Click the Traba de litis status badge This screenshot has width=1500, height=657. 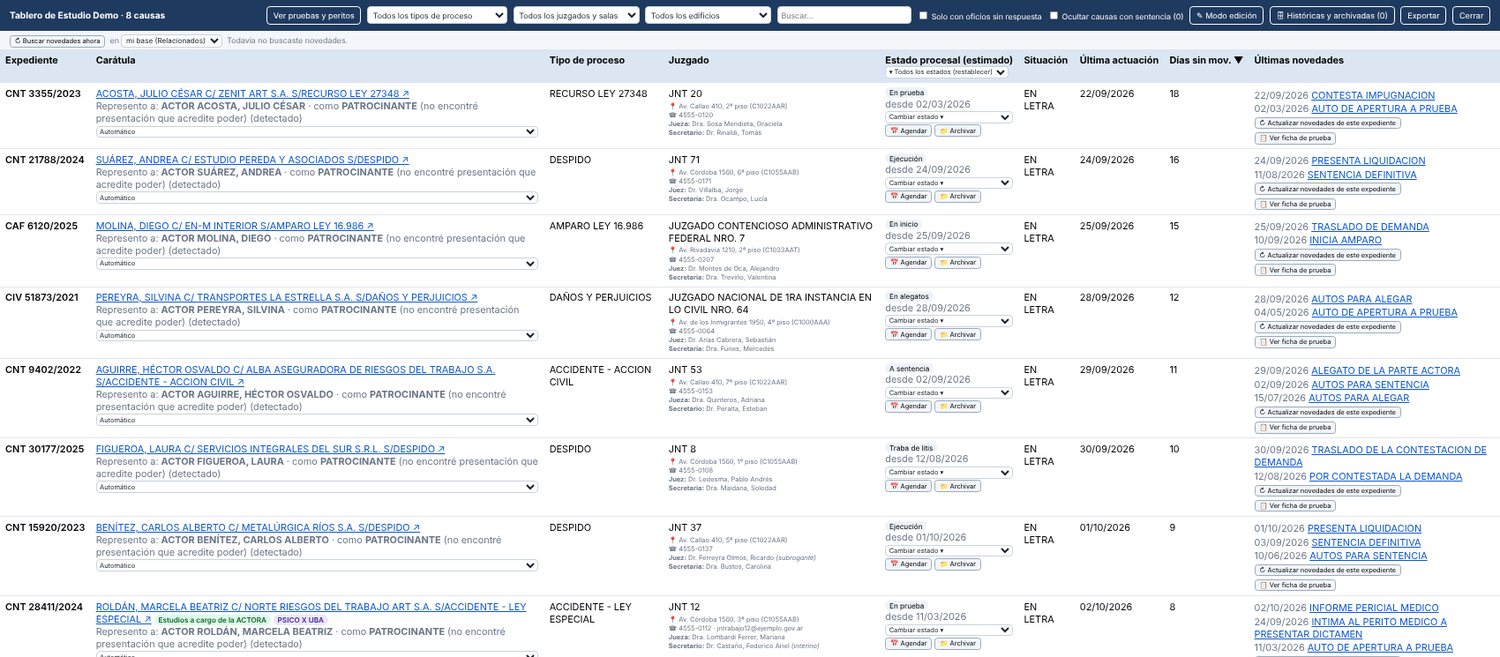click(x=912, y=448)
